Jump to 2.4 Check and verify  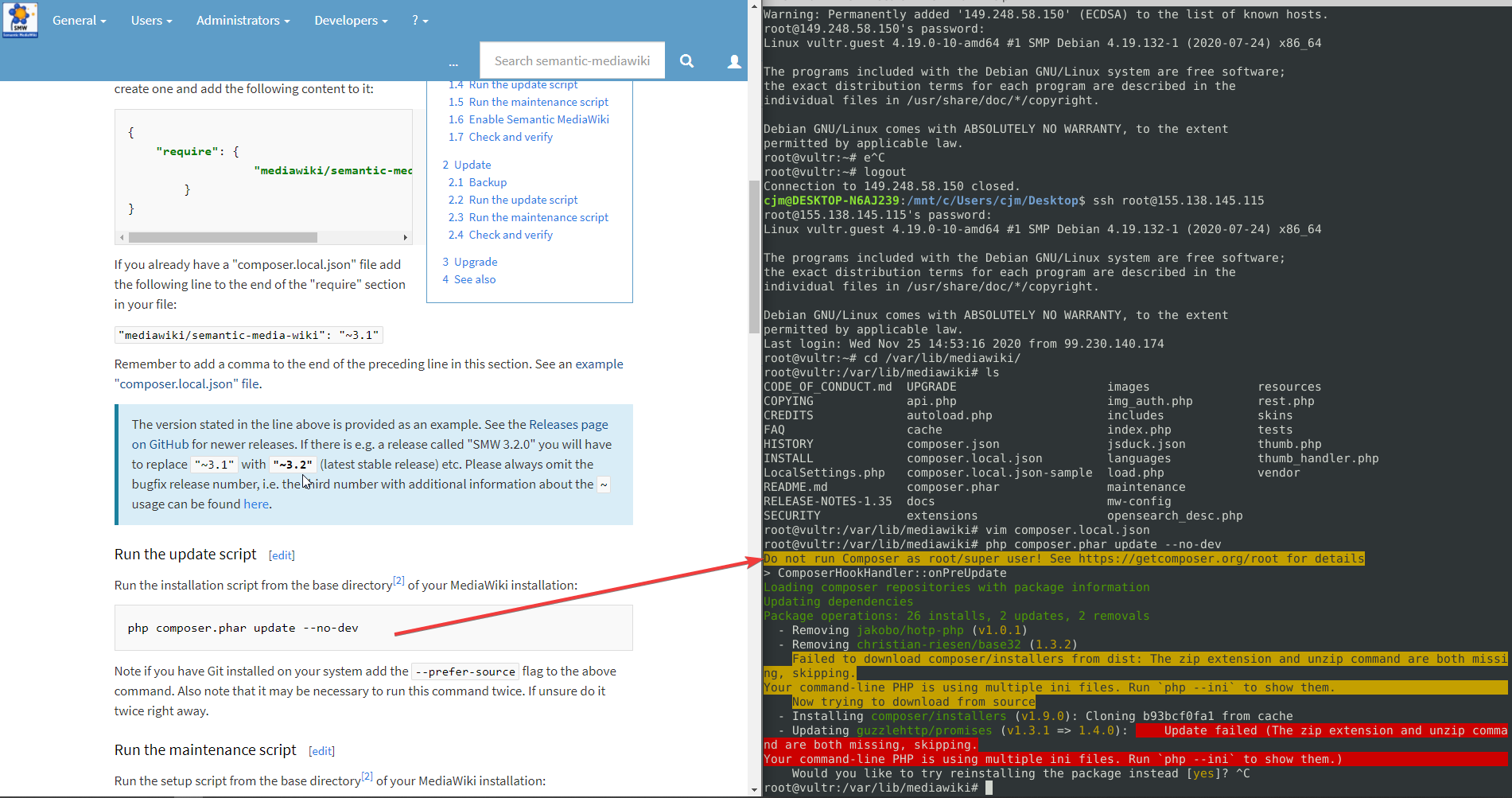[x=500, y=235]
